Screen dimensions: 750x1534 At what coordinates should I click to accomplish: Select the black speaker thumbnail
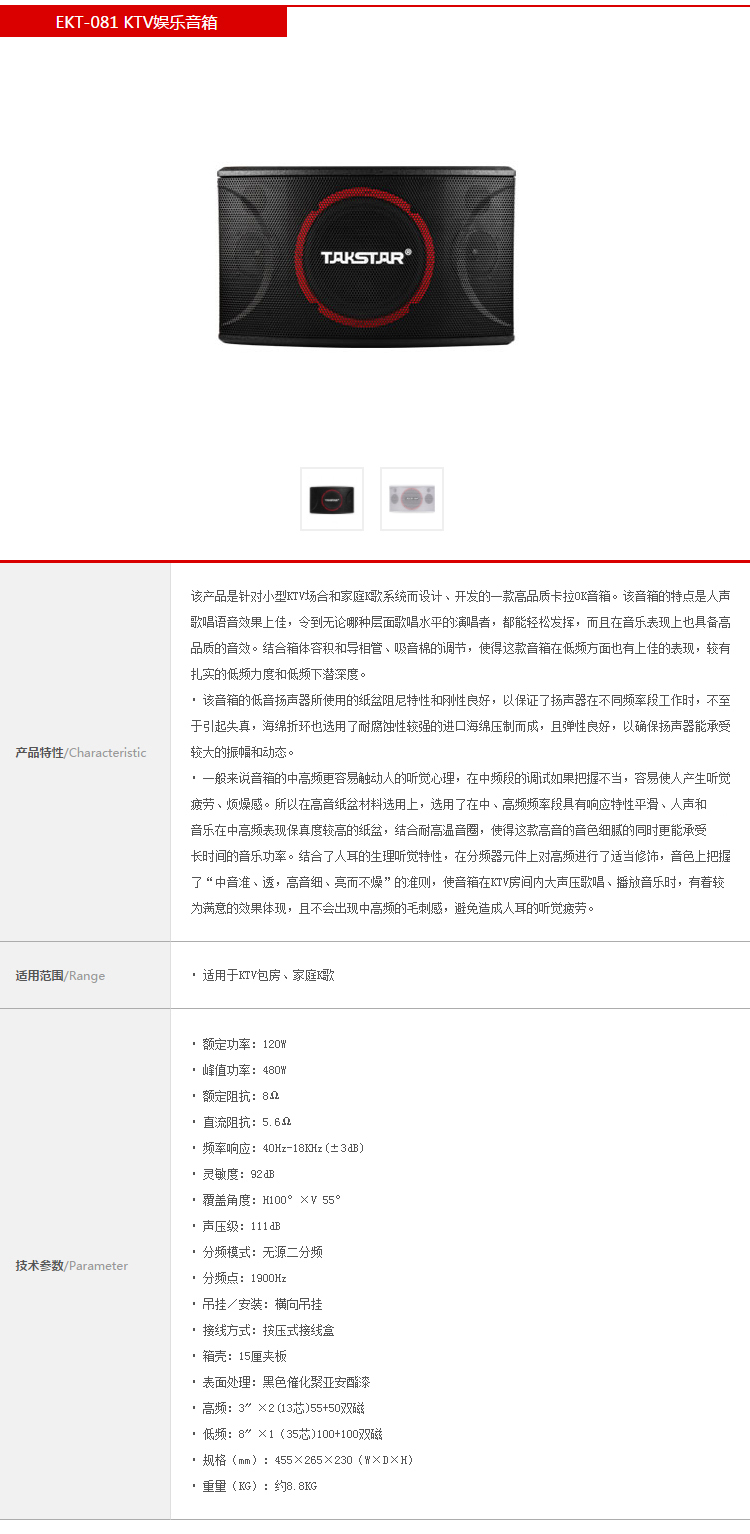pyautogui.click(x=332, y=498)
